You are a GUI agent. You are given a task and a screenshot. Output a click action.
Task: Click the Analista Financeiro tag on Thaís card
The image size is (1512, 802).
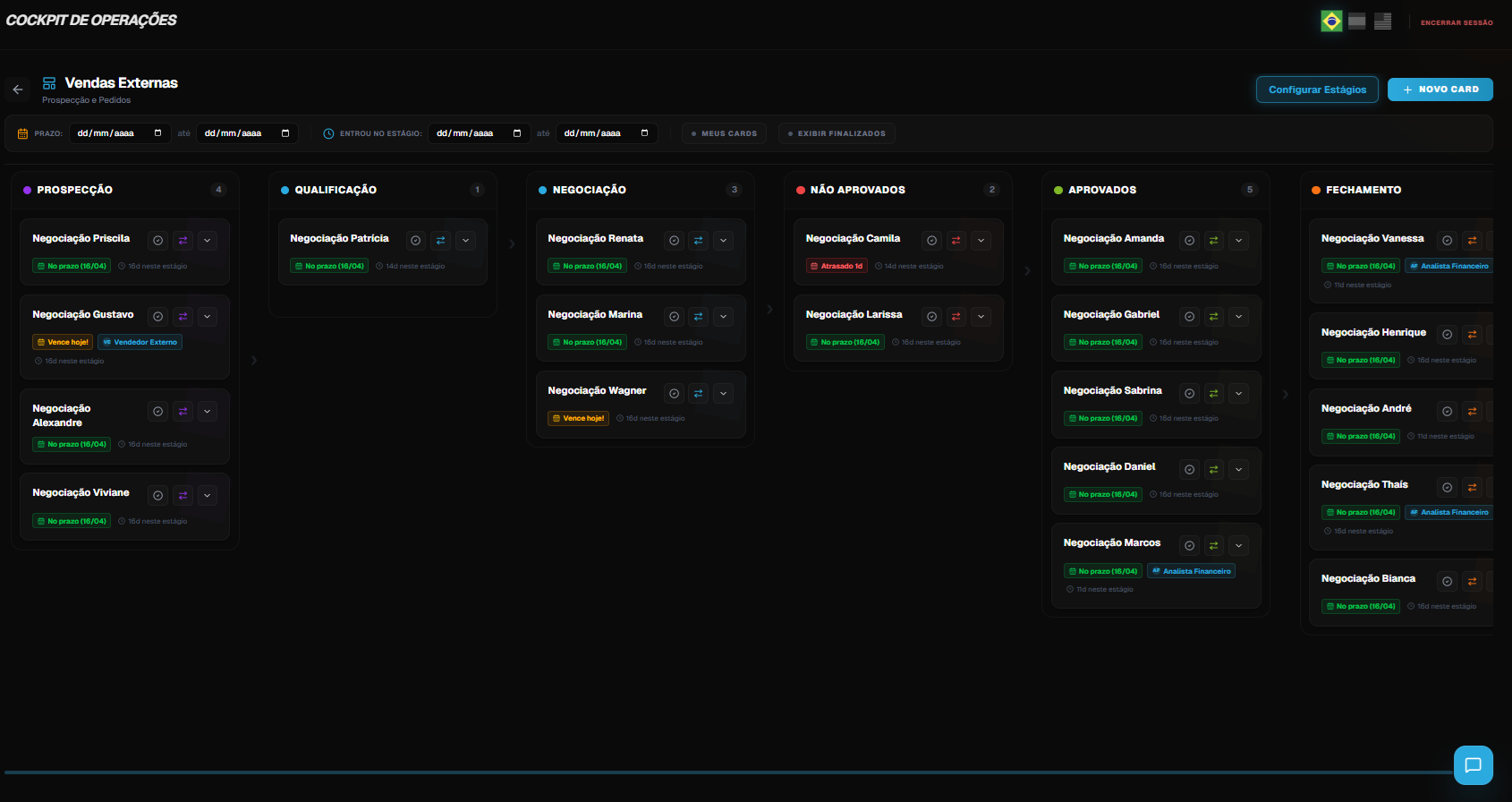1449,512
